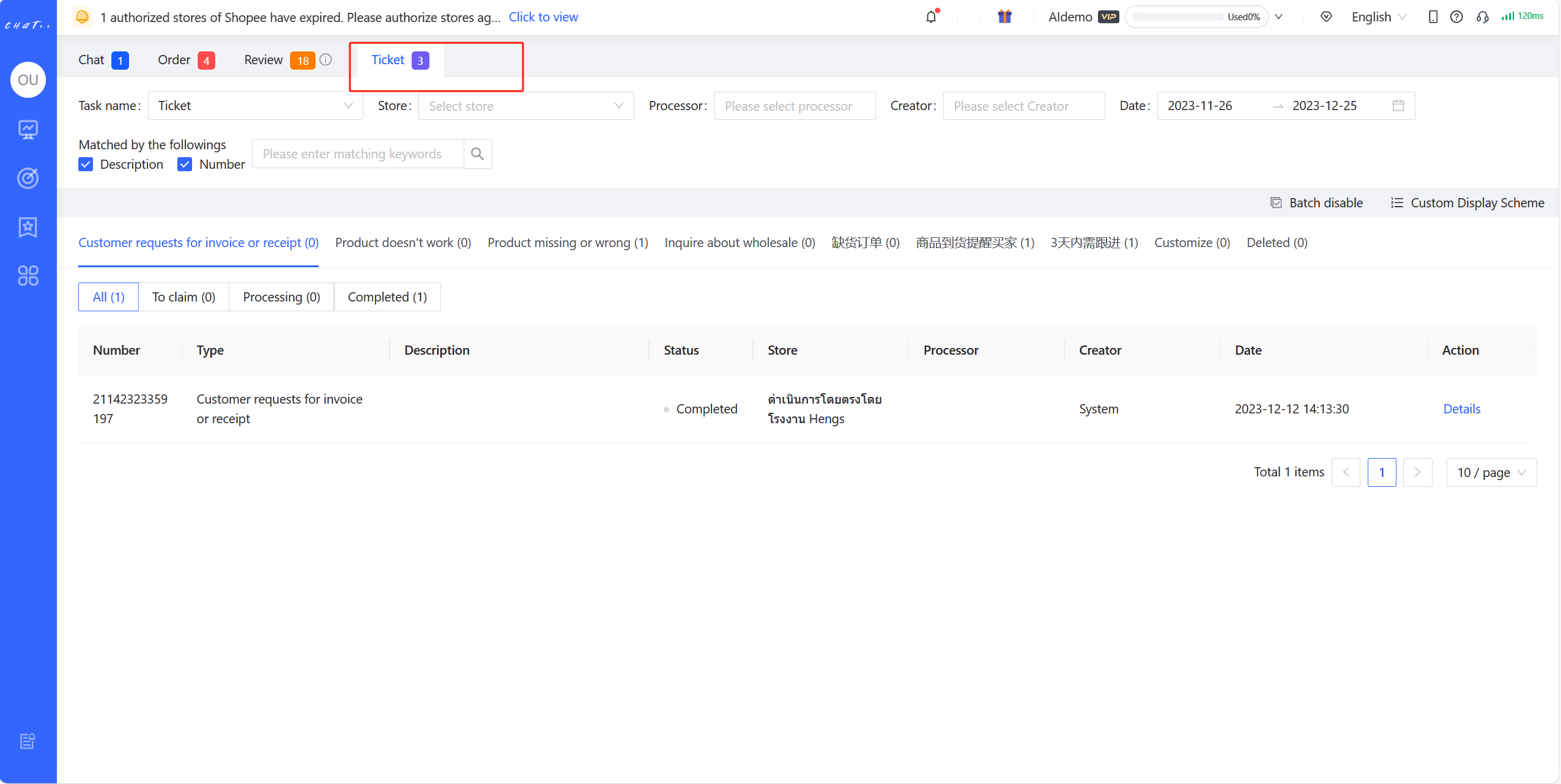Toggle the Number checkbox
Screen dimensions: 1561x784
(x=185, y=165)
